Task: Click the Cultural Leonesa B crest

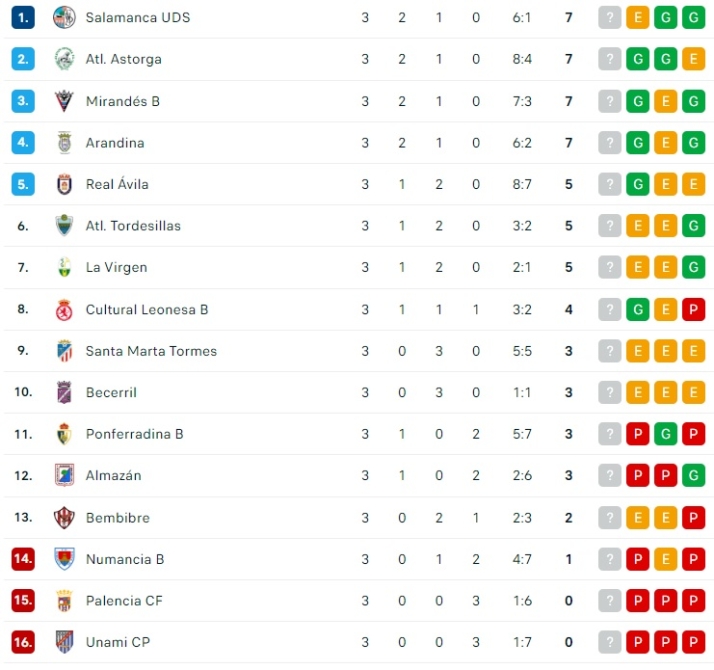Action: point(64,309)
